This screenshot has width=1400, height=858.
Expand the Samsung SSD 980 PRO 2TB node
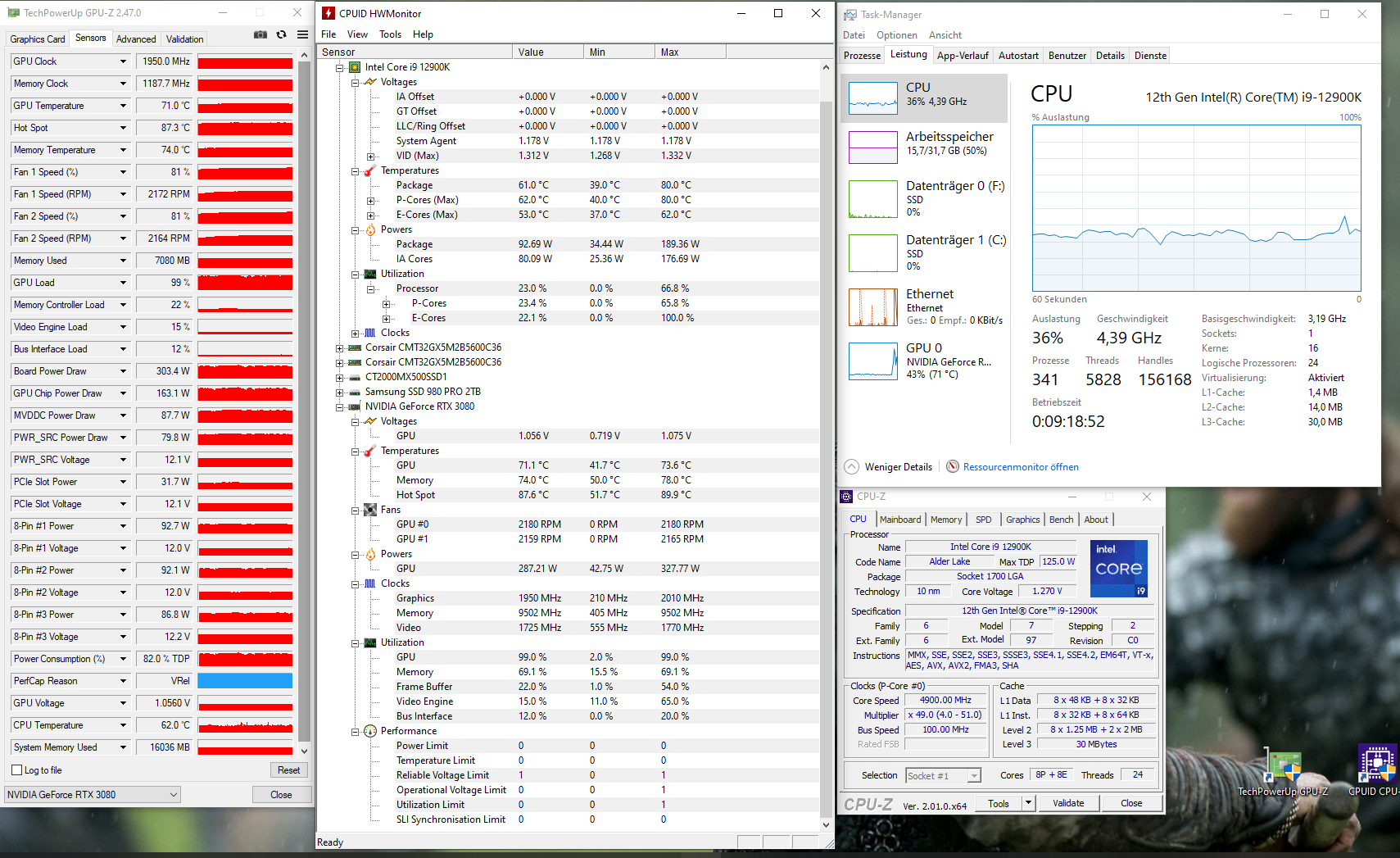point(339,392)
